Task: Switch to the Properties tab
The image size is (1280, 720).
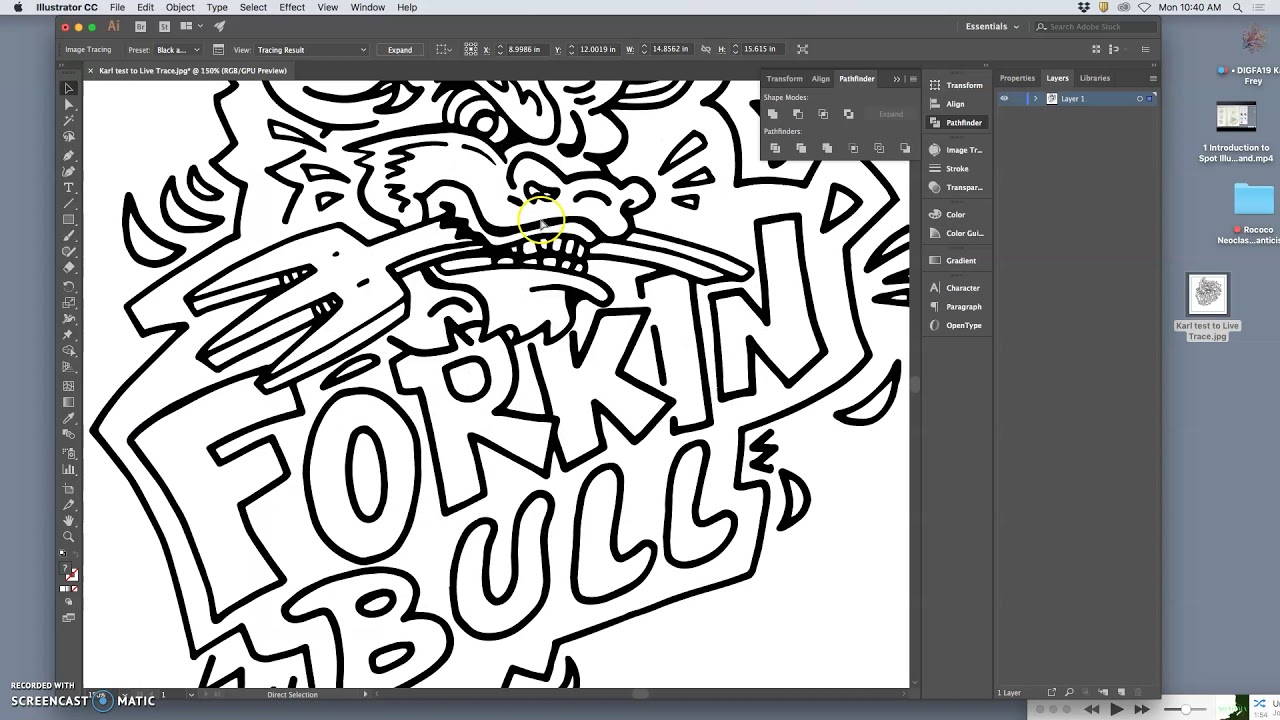Action: pos(1017,78)
